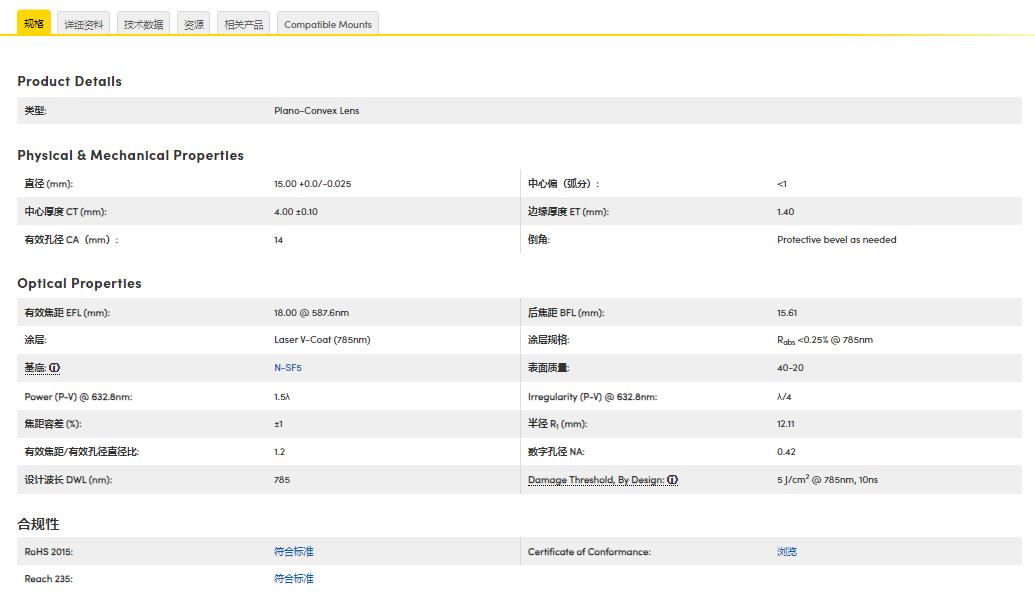This screenshot has height=609, width=1035.
Task: Click the clear aperture value 14
Action: click(x=279, y=240)
